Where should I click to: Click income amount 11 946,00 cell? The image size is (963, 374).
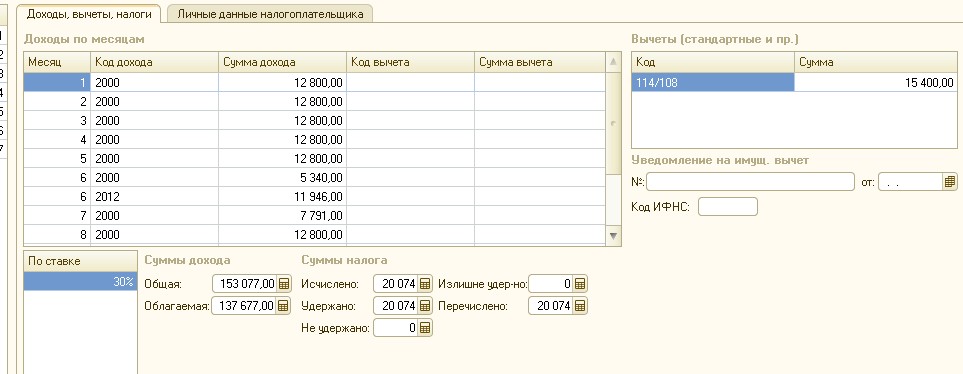pyautogui.click(x=283, y=197)
